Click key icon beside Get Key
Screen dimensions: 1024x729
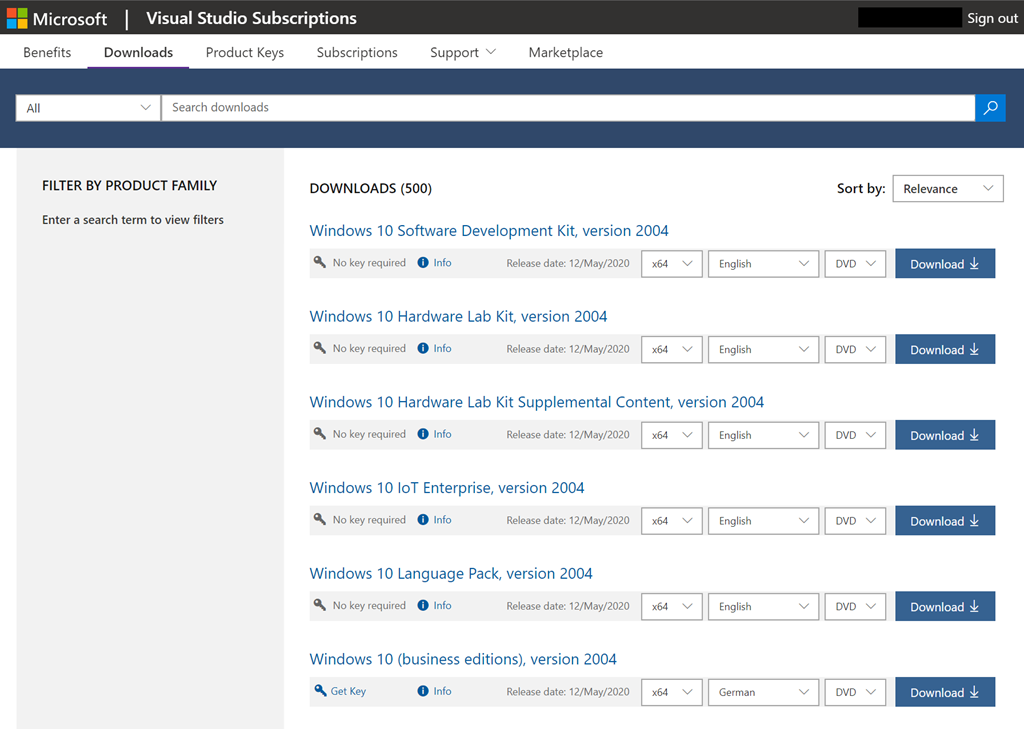[x=320, y=691]
